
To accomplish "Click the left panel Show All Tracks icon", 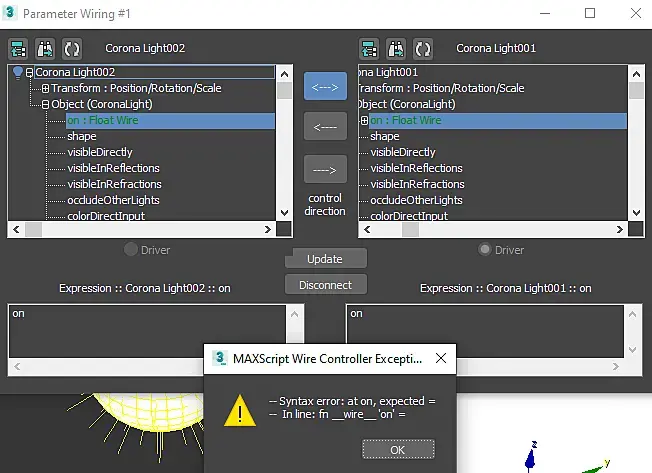I will (x=18, y=49).
